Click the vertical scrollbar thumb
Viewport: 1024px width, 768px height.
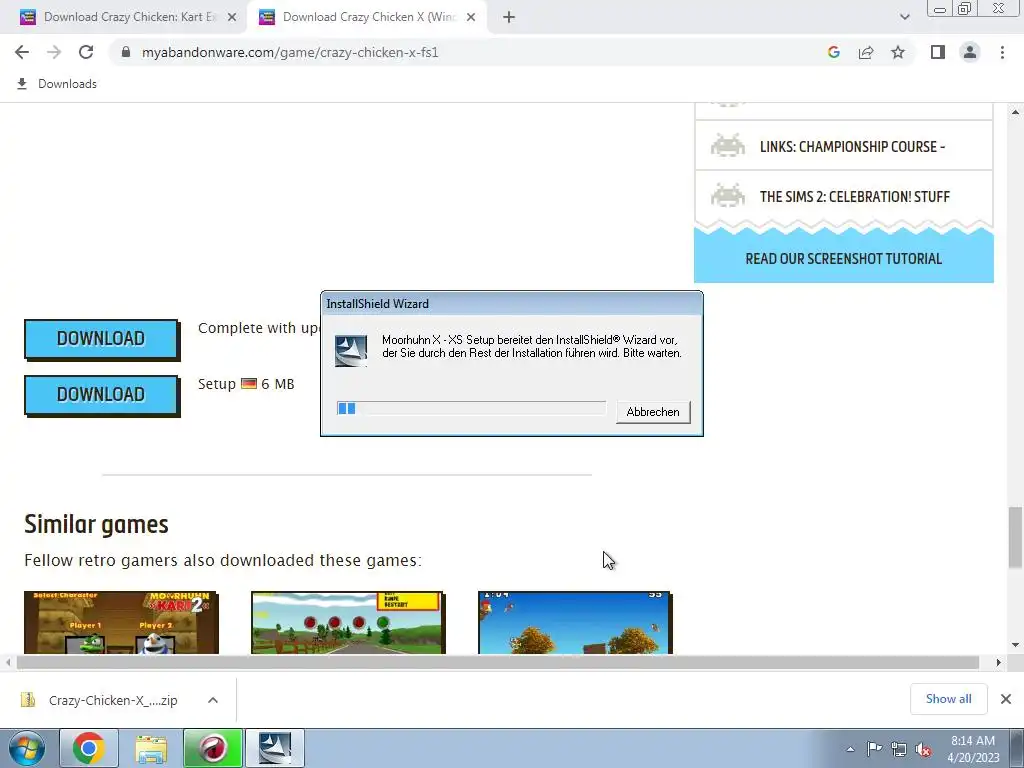(x=1015, y=537)
